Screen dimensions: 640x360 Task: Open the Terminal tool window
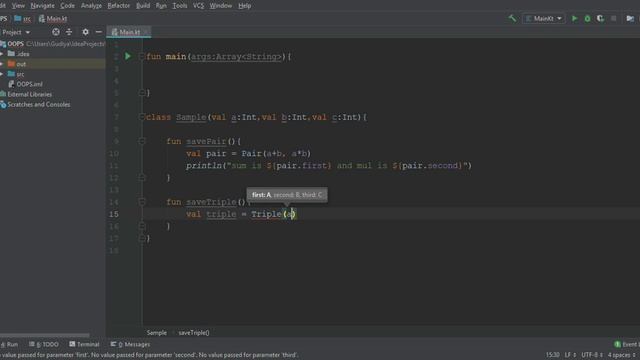pyautogui.click(x=84, y=344)
